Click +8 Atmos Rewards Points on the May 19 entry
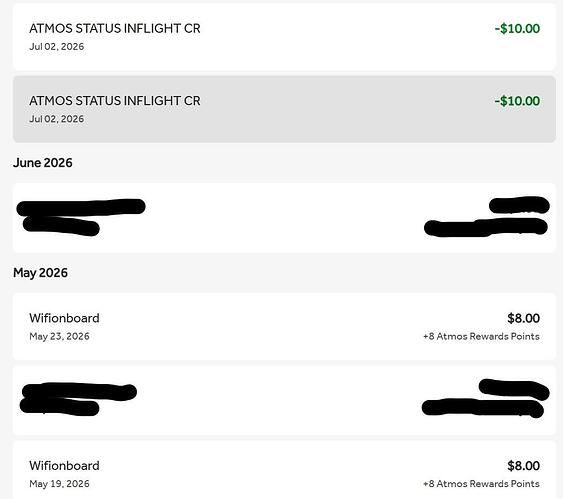This screenshot has height=499, width=563. tap(481, 484)
